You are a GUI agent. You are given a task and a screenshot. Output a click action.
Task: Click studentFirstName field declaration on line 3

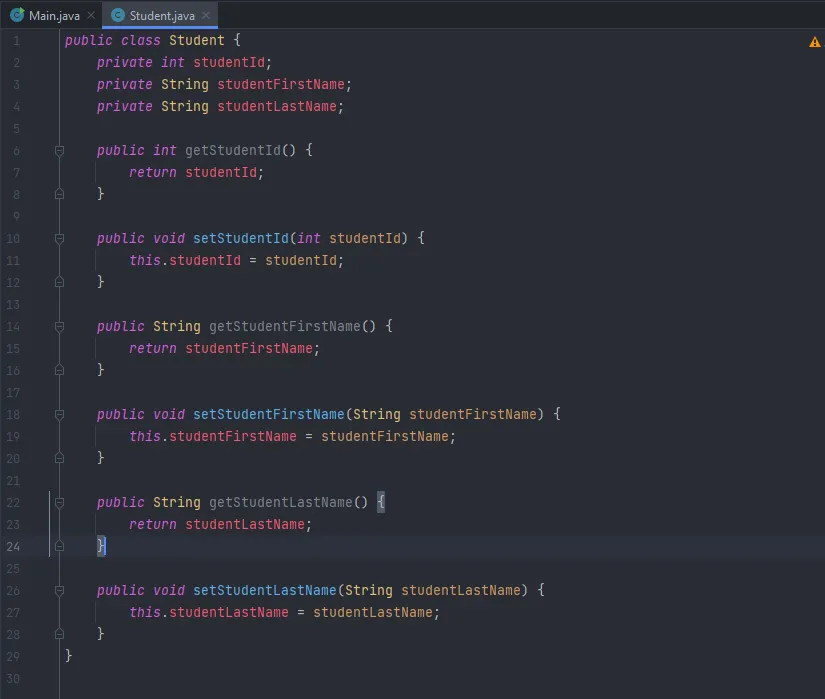[x=281, y=84]
